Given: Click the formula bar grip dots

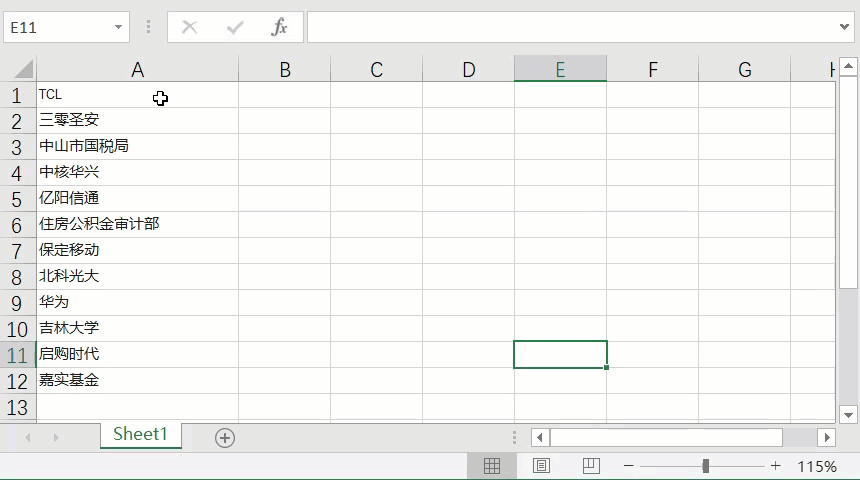Looking at the screenshot, I should coord(148,27).
